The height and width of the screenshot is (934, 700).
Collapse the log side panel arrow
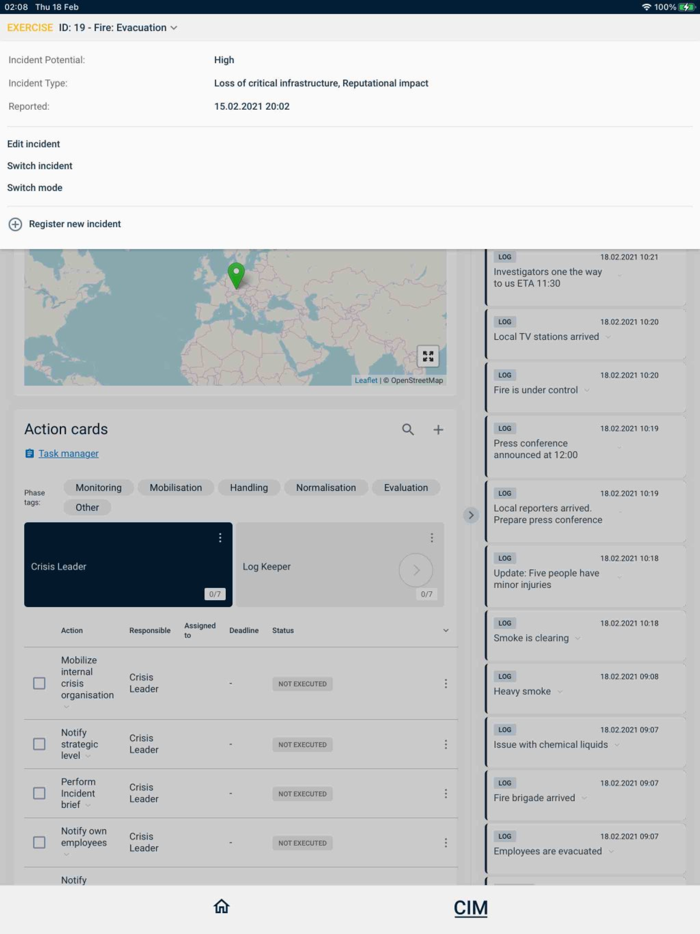click(x=471, y=515)
